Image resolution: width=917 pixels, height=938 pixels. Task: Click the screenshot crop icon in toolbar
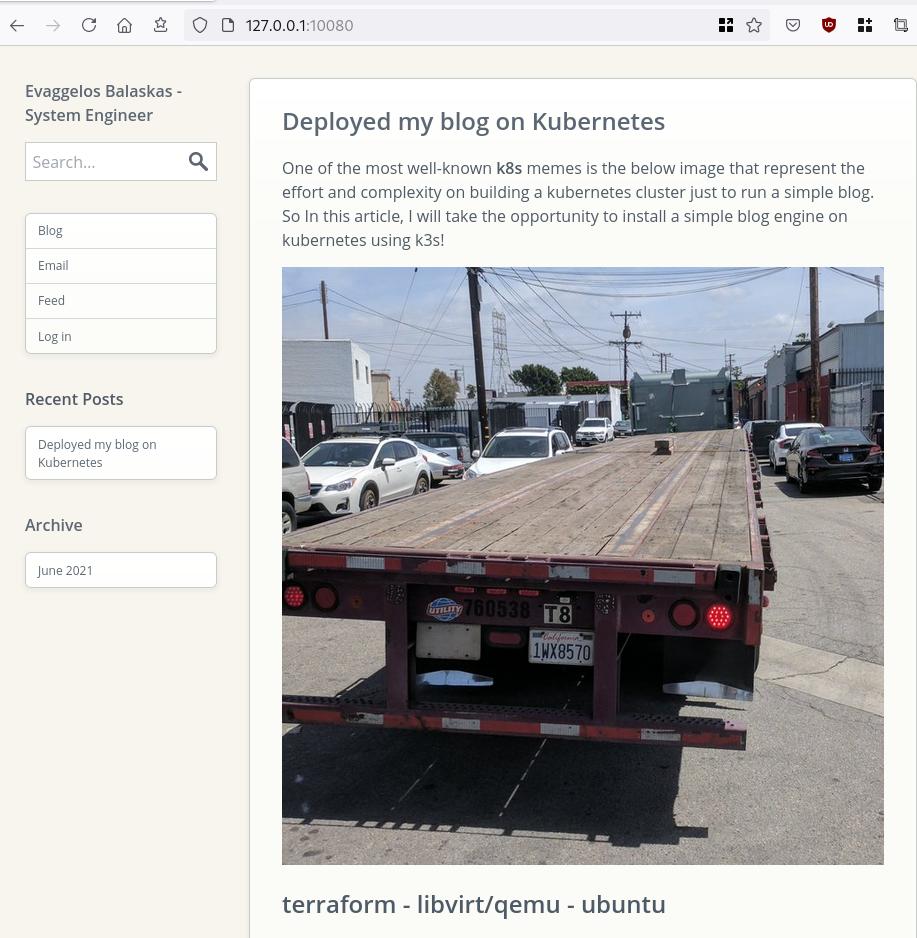(x=900, y=25)
